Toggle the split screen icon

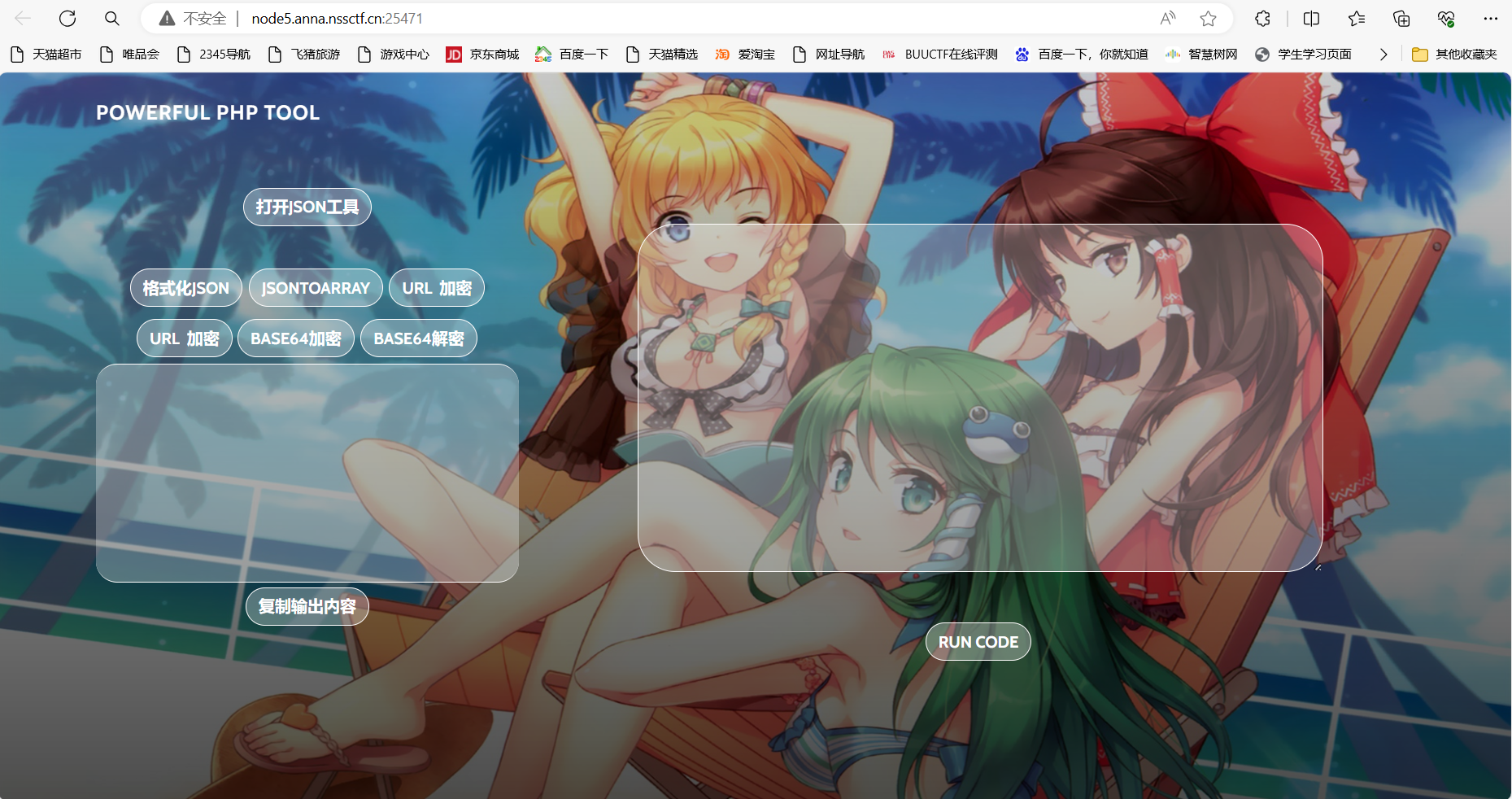pyautogui.click(x=1311, y=18)
